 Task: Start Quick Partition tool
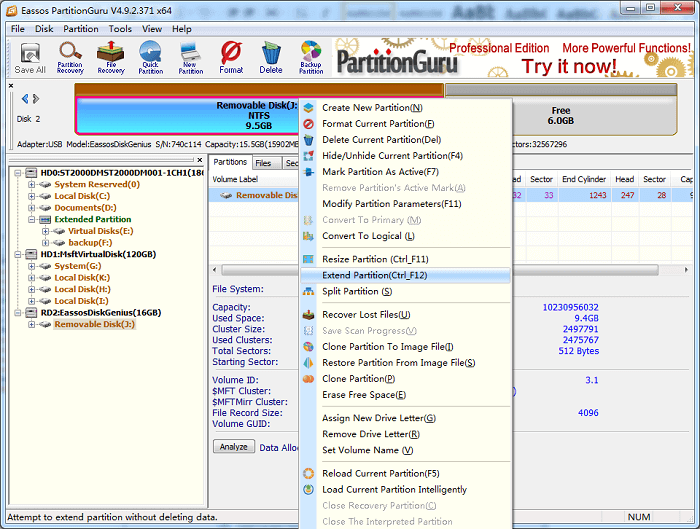coord(150,58)
